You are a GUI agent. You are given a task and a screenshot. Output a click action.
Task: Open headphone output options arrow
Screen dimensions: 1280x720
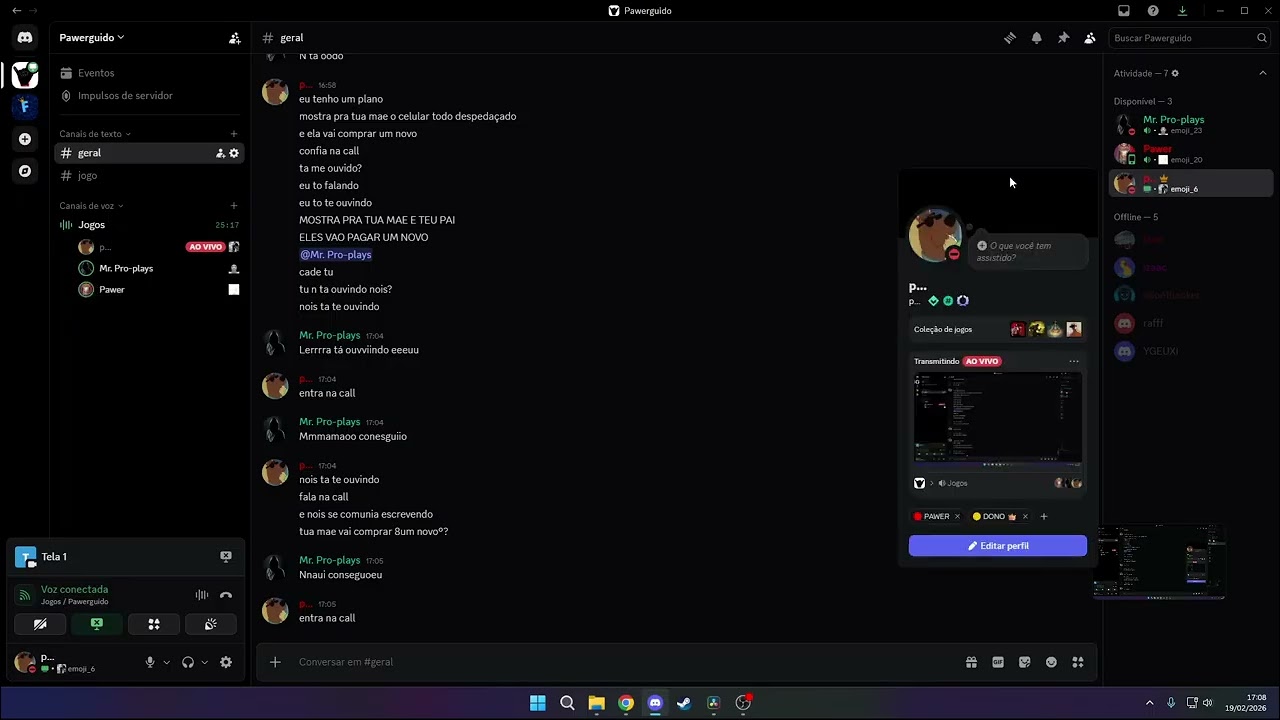(x=205, y=662)
